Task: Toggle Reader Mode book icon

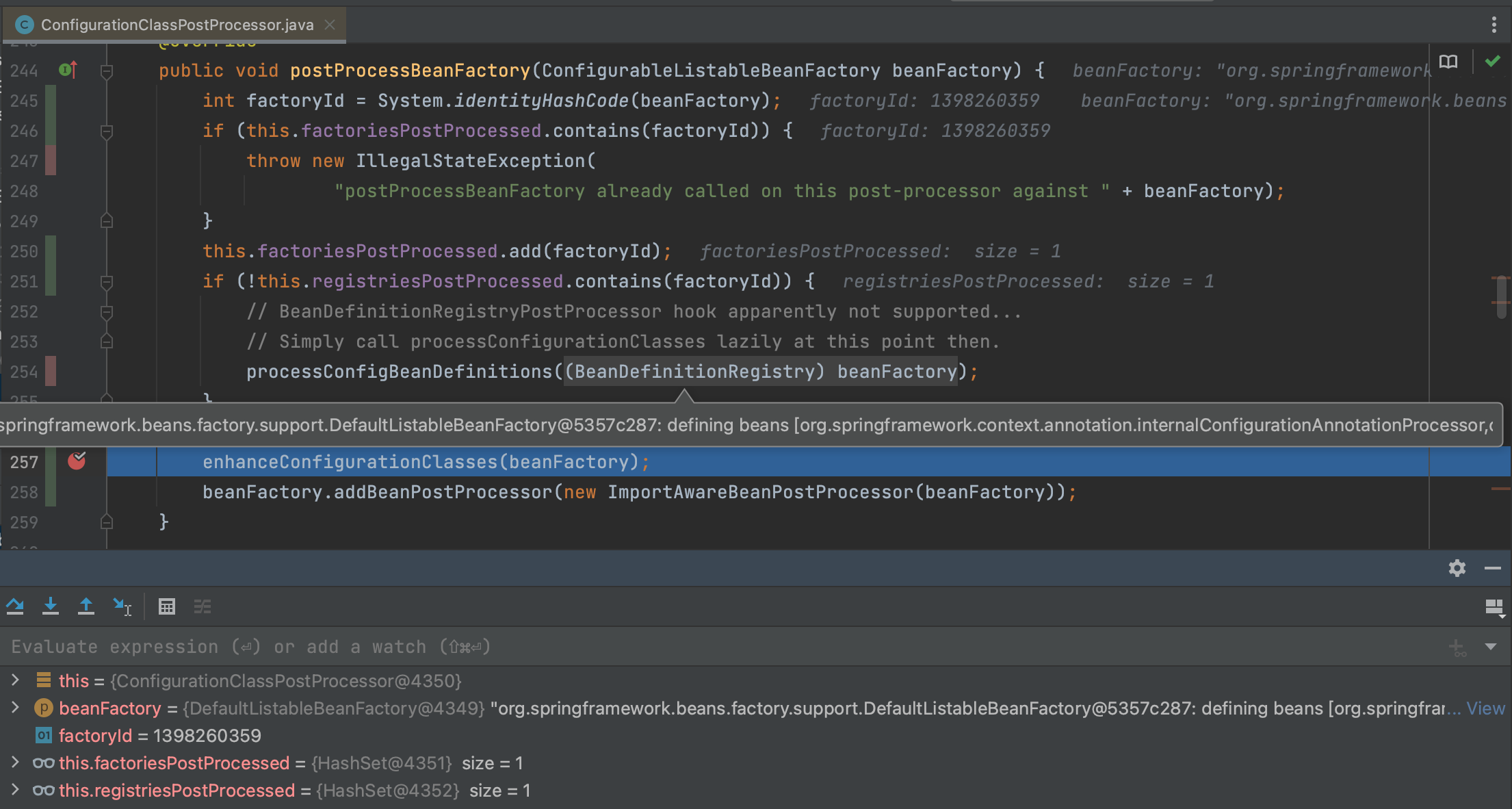Action: [x=1448, y=62]
